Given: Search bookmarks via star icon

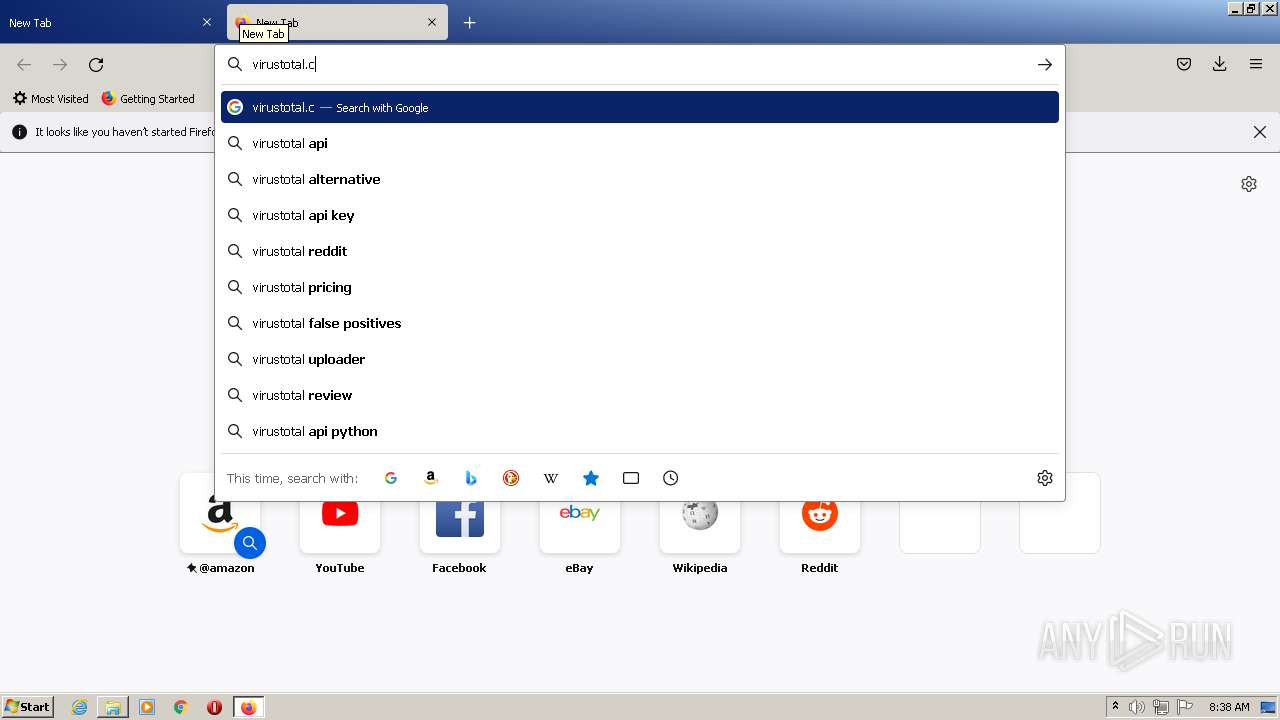Looking at the screenshot, I should [591, 478].
